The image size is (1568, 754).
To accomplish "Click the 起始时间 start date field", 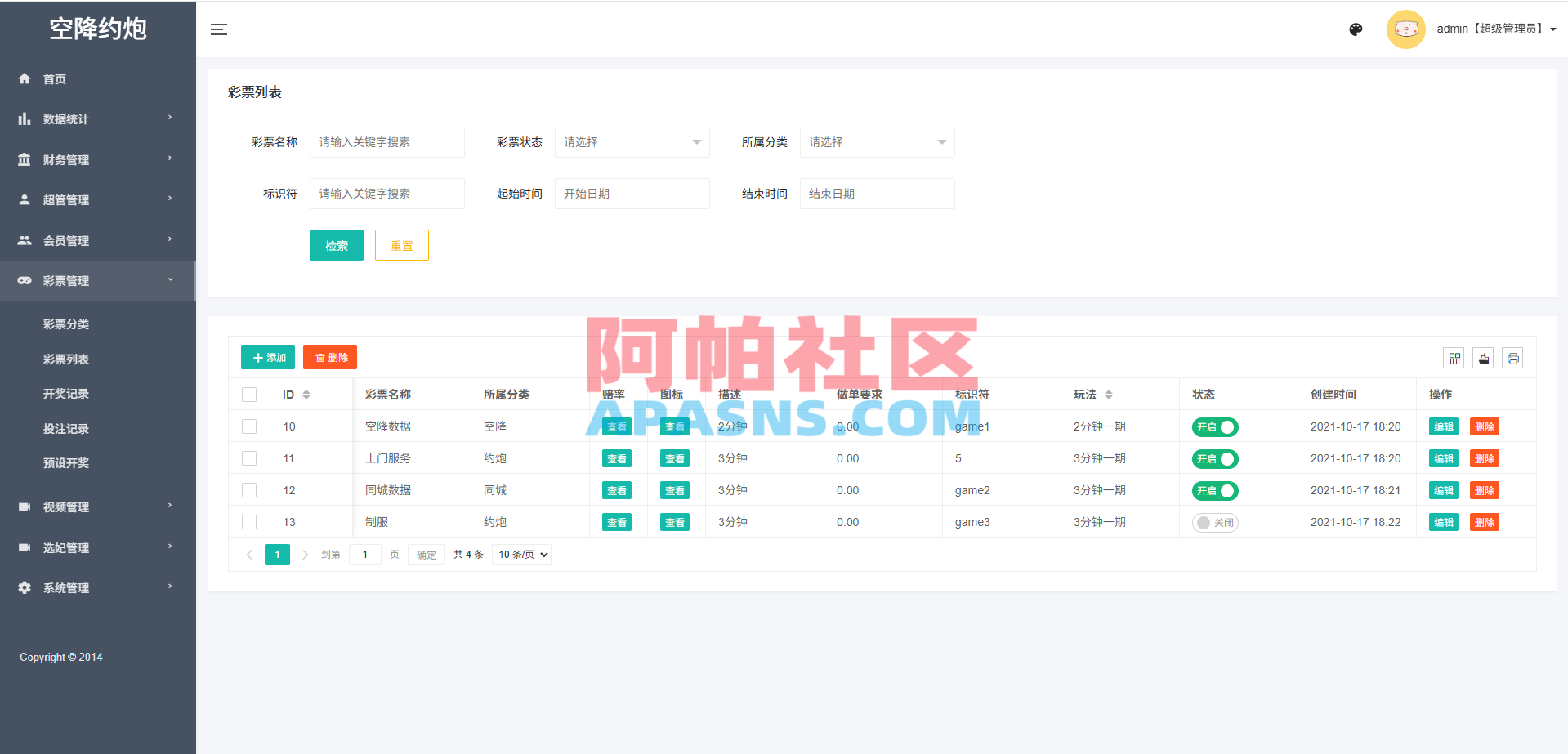I will pos(632,193).
